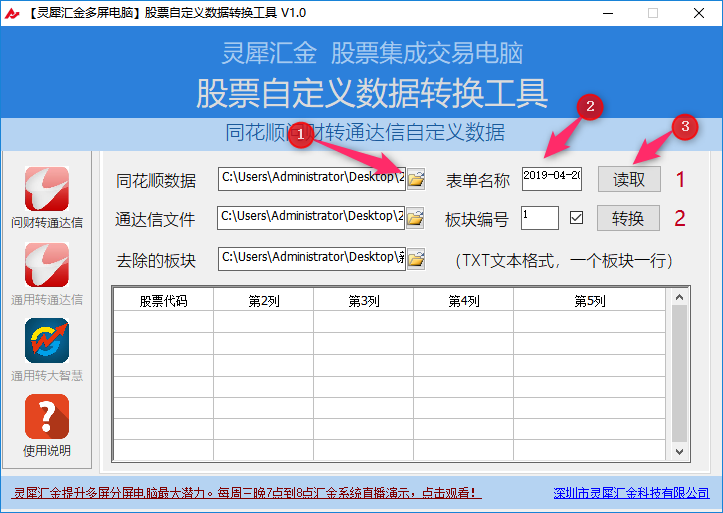Click the 转换 button
The image size is (723, 513).
tap(628, 218)
